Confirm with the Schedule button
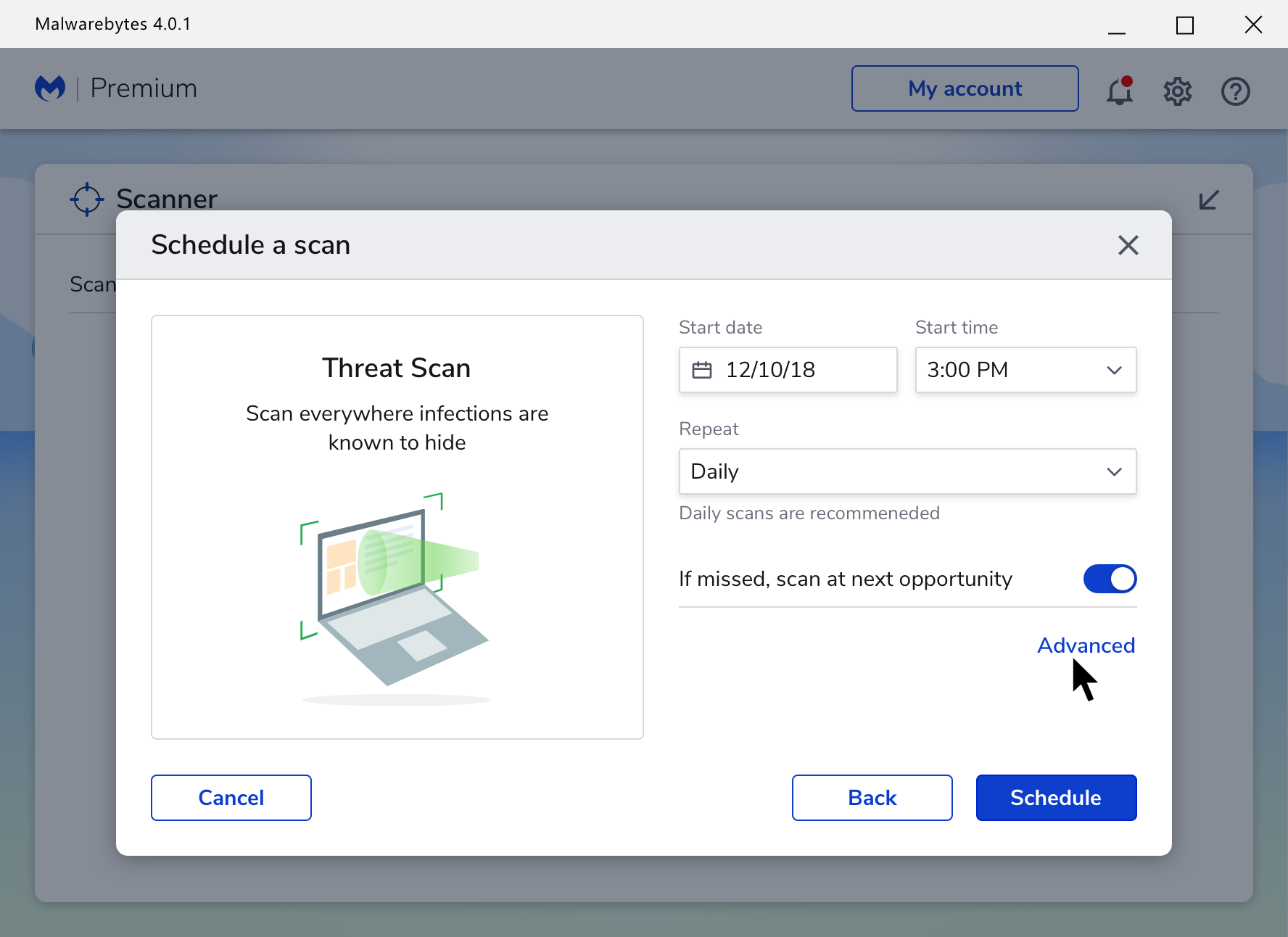 click(1057, 798)
